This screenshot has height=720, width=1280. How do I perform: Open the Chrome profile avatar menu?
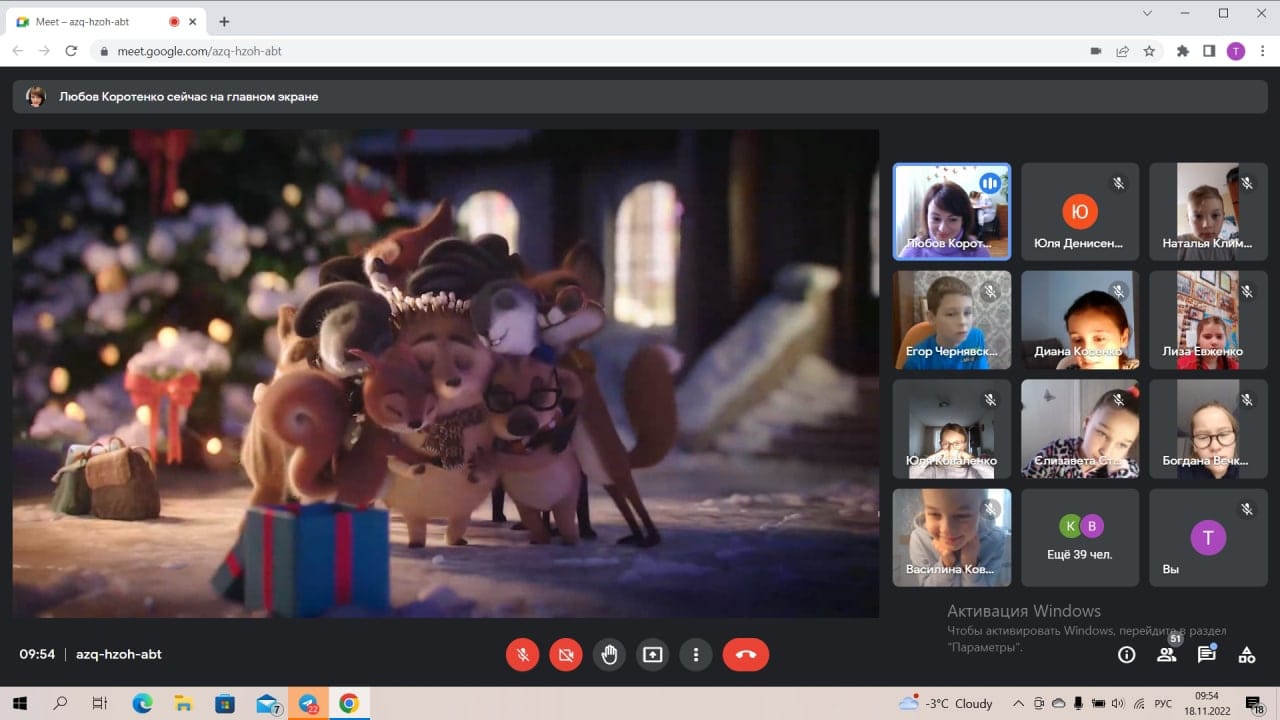coord(1236,51)
